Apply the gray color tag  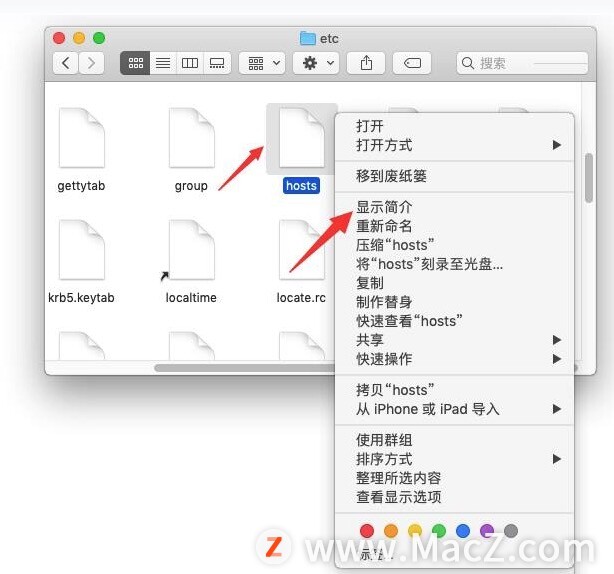pos(511,531)
